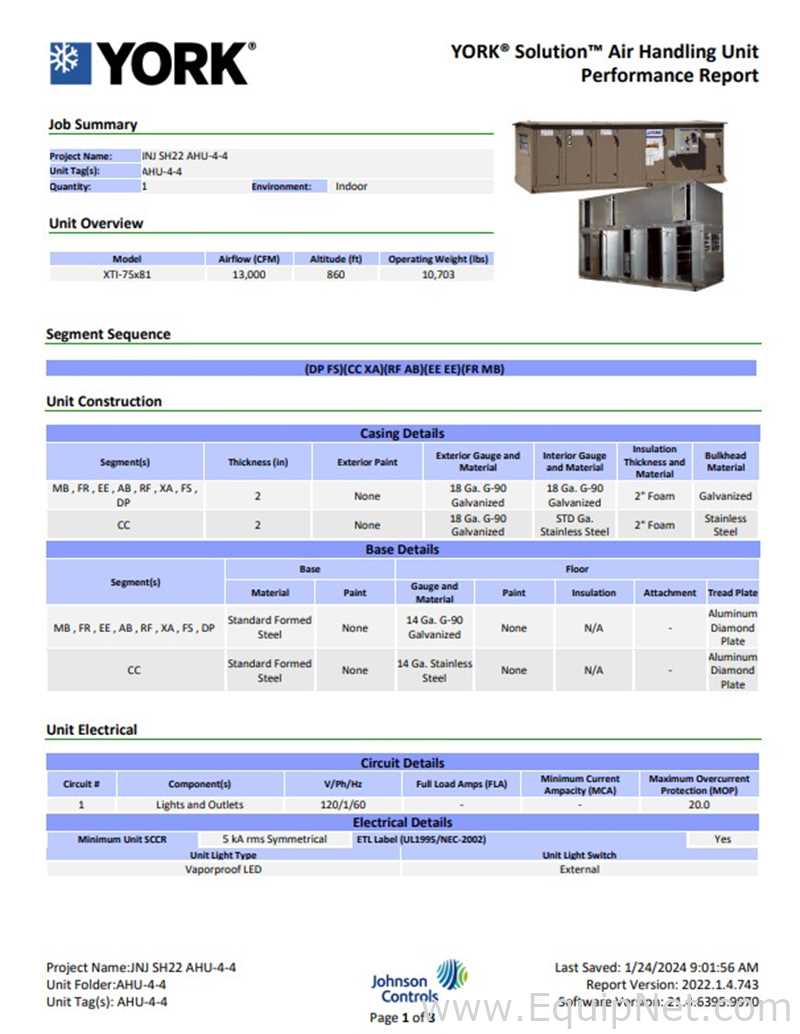Click the 'Galvanized' bulkhead material cell
800x1034 pixels.
pos(725,496)
